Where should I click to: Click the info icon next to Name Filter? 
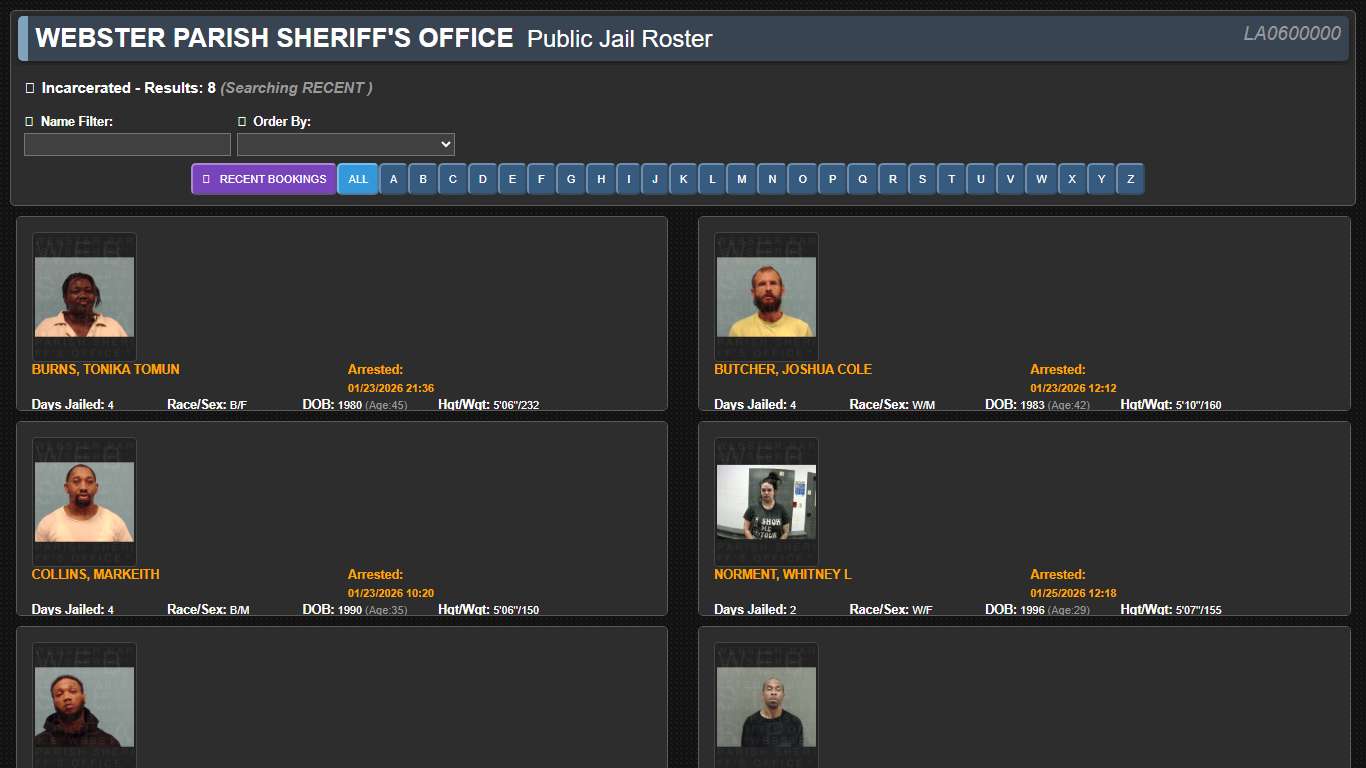(x=29, y=120)
